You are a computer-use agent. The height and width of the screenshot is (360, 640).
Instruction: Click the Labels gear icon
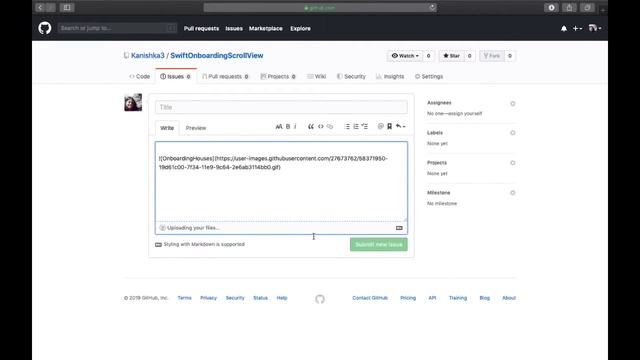click(x=513, y=133)
